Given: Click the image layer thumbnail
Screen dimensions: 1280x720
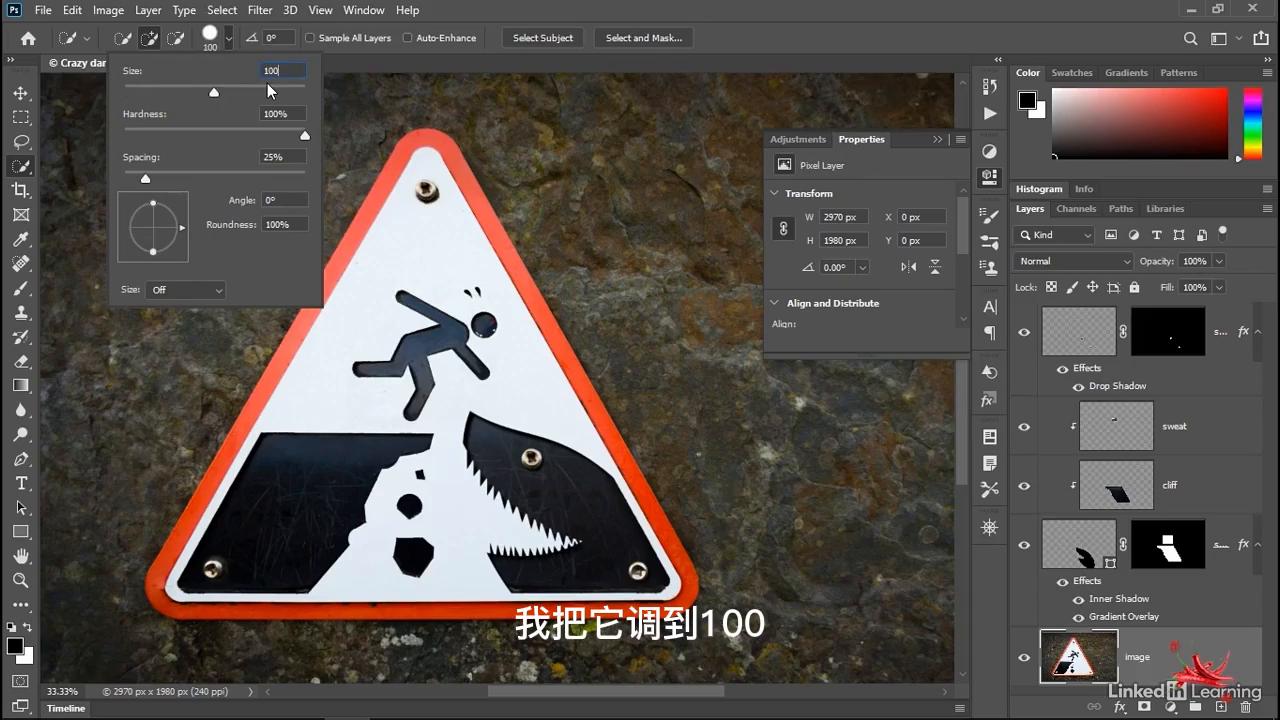Looking at the screenshot, I should 1078,657.
